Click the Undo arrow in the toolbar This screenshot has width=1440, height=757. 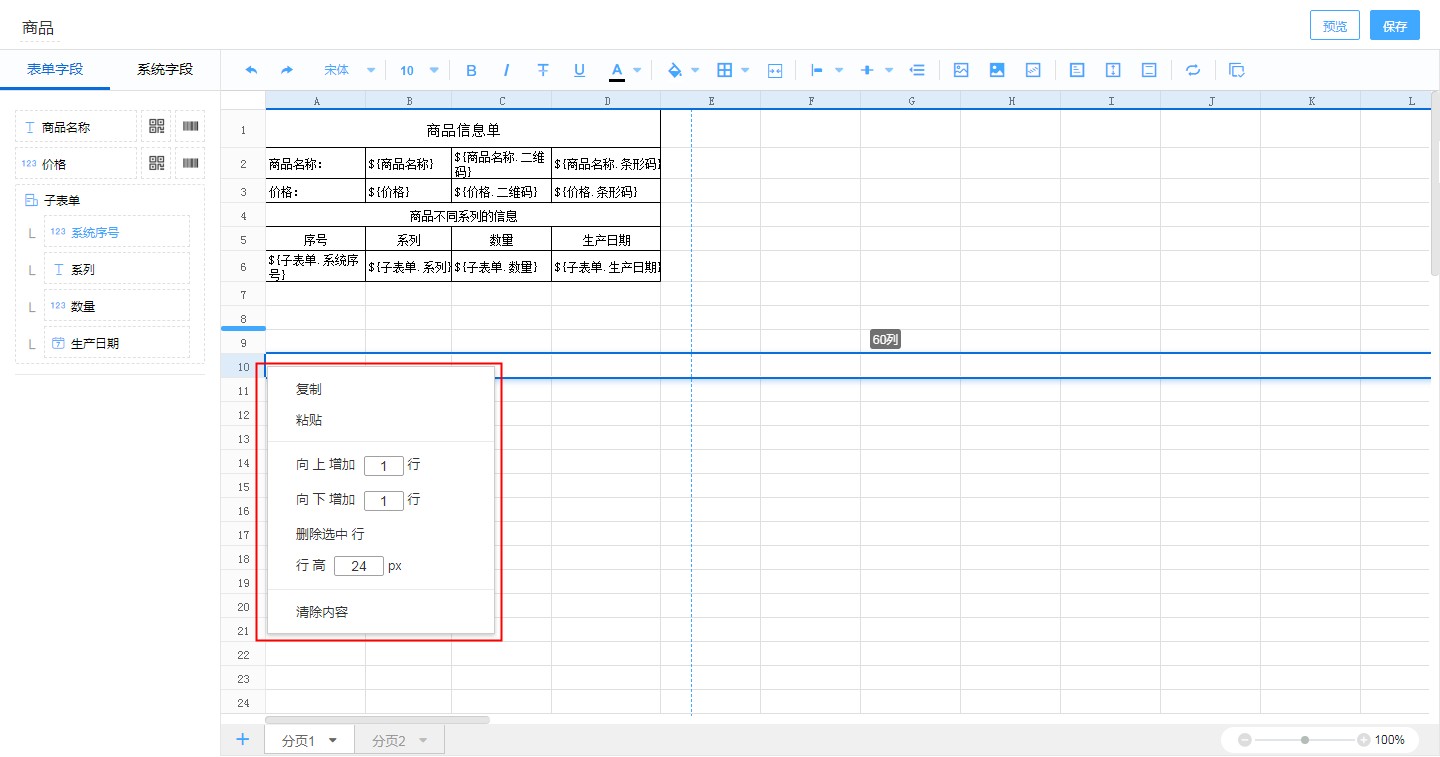point(249,70)
